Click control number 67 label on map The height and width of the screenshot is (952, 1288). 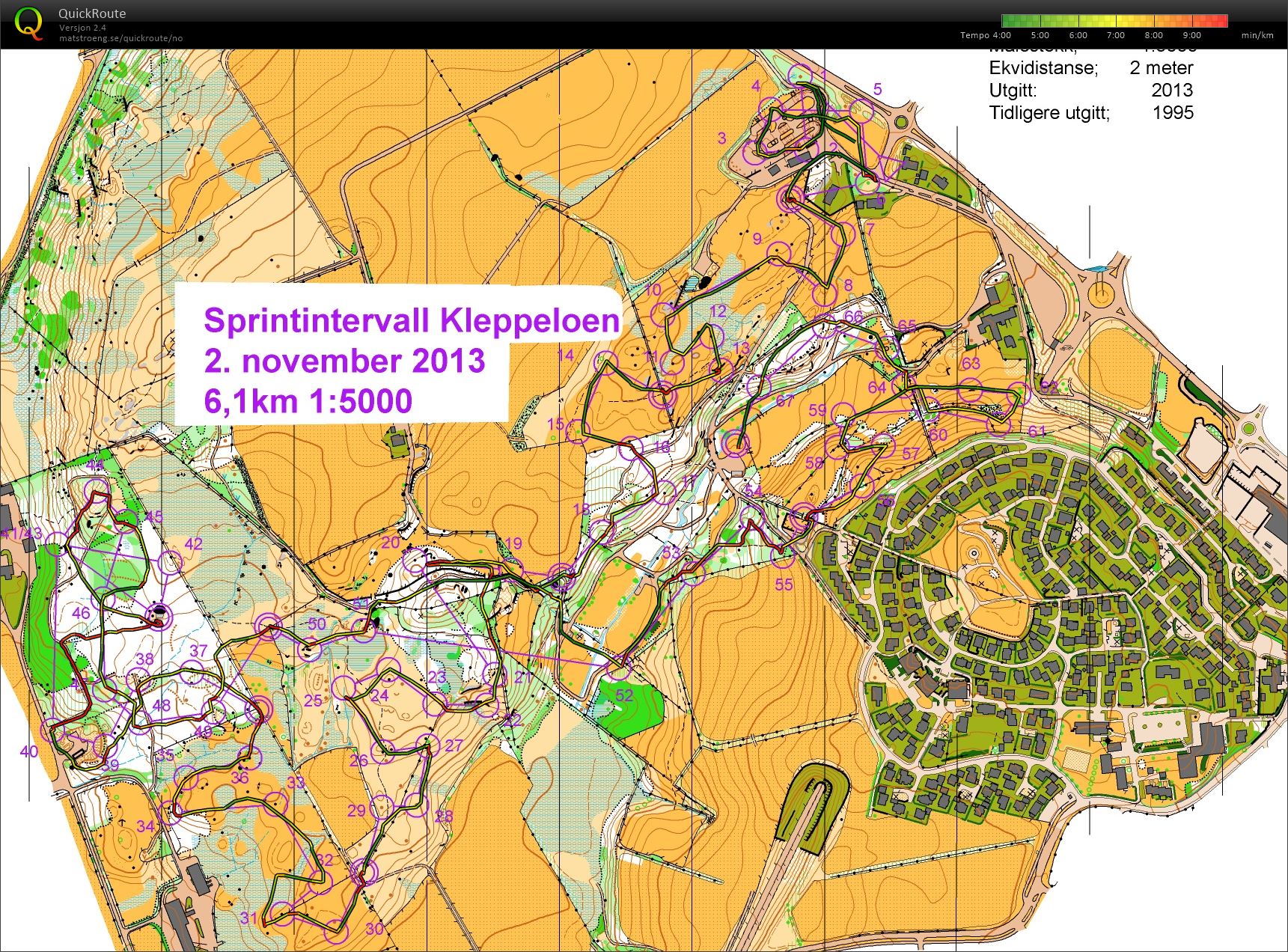pyautogui.click(x=784, y=401)
